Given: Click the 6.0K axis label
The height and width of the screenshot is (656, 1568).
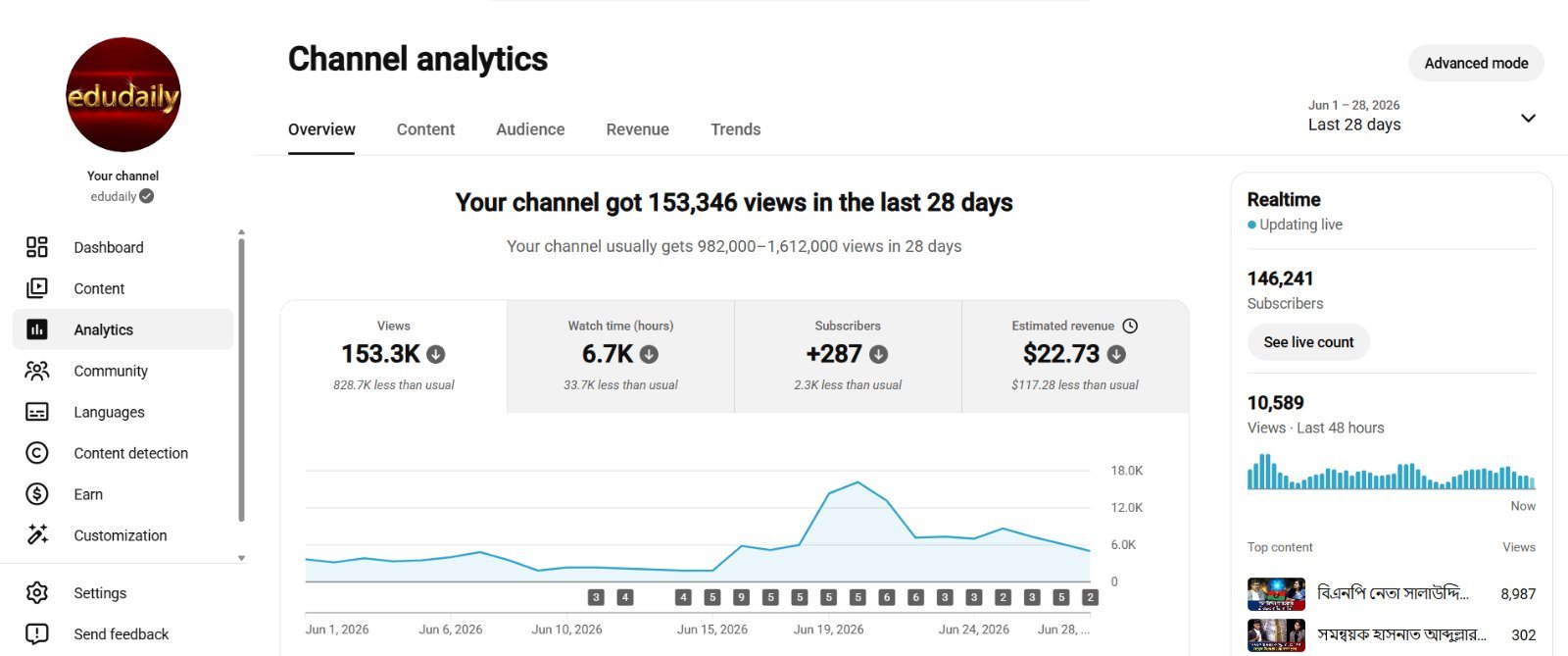Looking at the screenshot, I should point(1123,545).
